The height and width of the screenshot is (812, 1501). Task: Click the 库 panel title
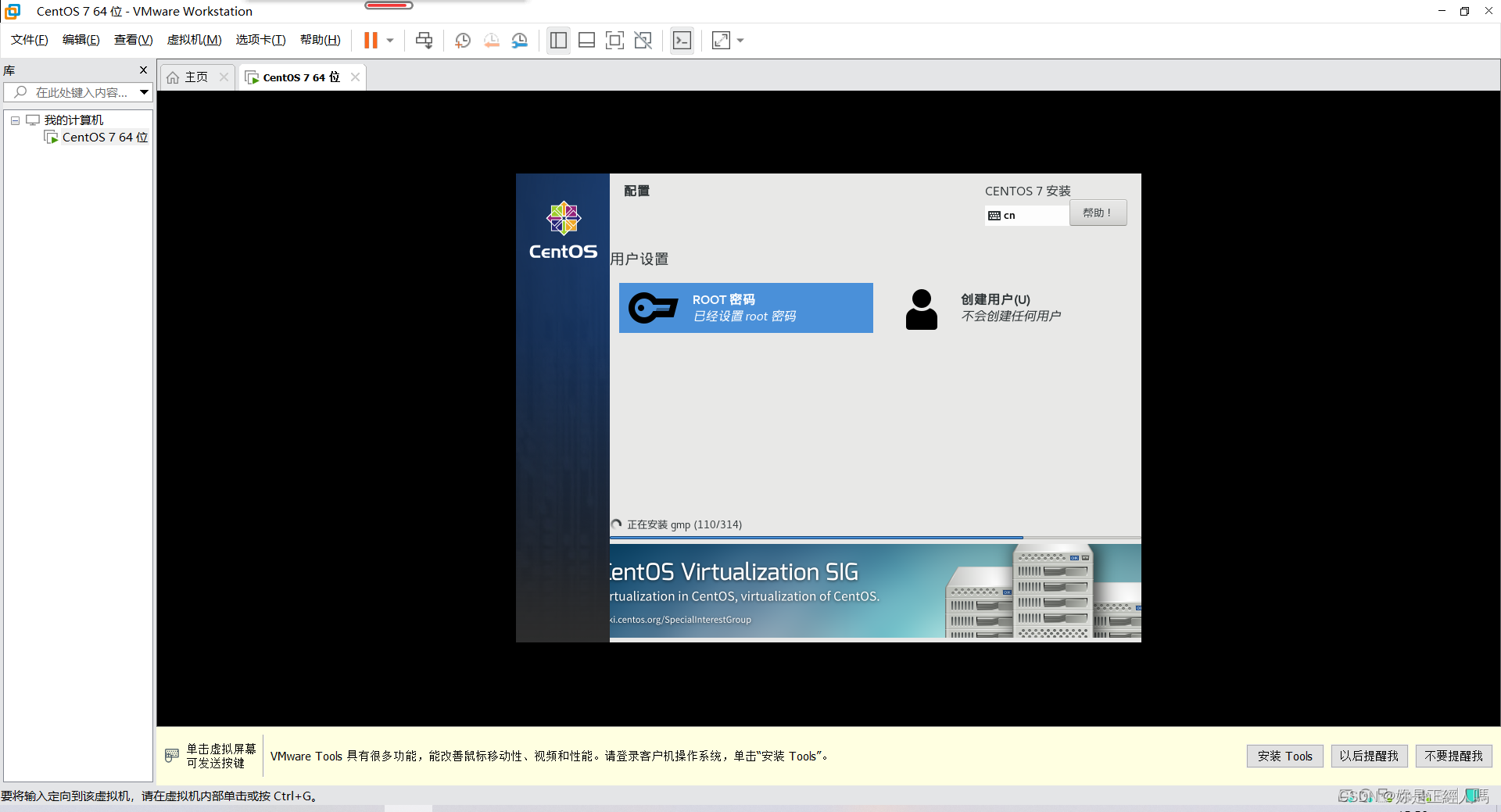point(9,70)
